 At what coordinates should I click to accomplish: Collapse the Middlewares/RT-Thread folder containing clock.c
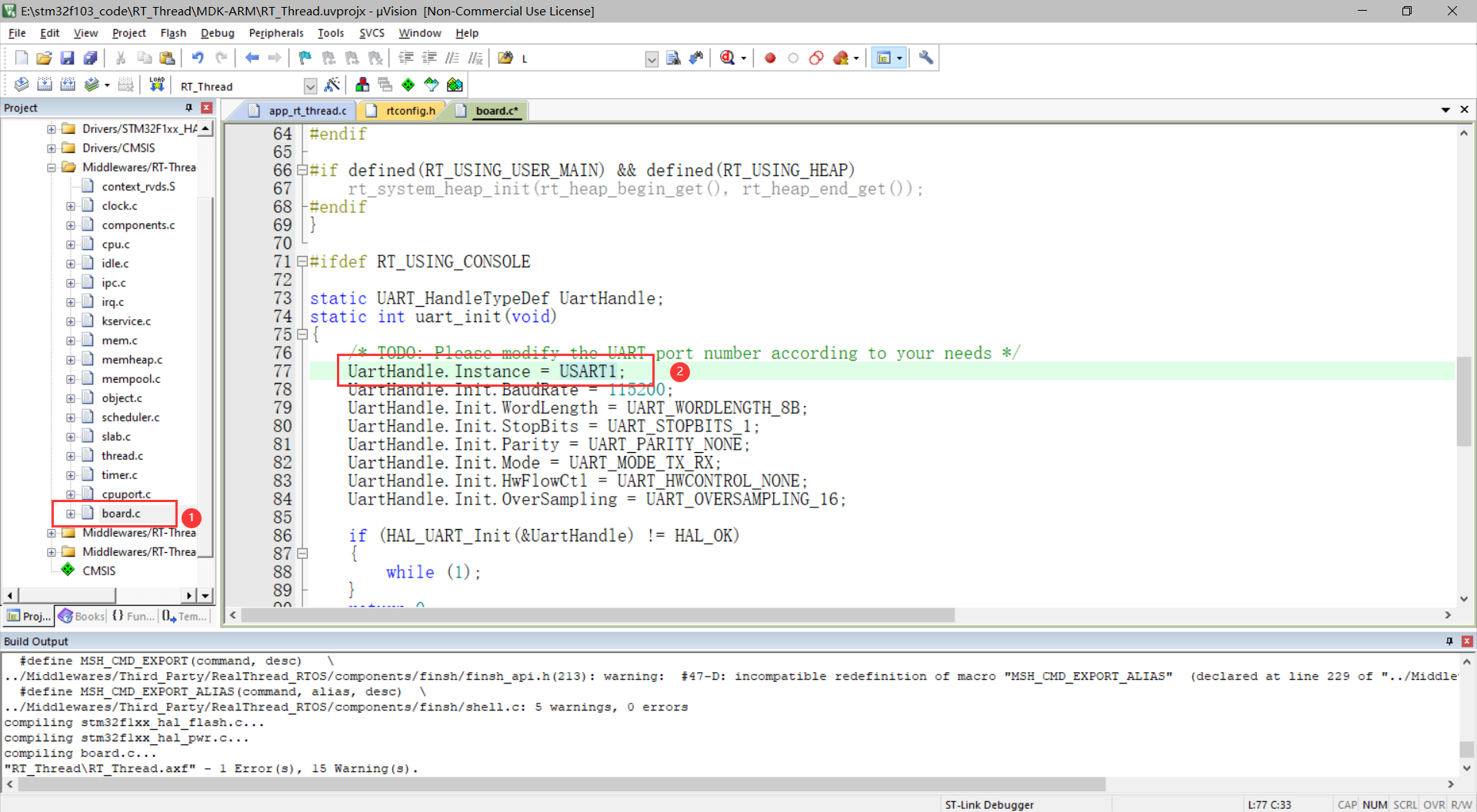[51, 168]
